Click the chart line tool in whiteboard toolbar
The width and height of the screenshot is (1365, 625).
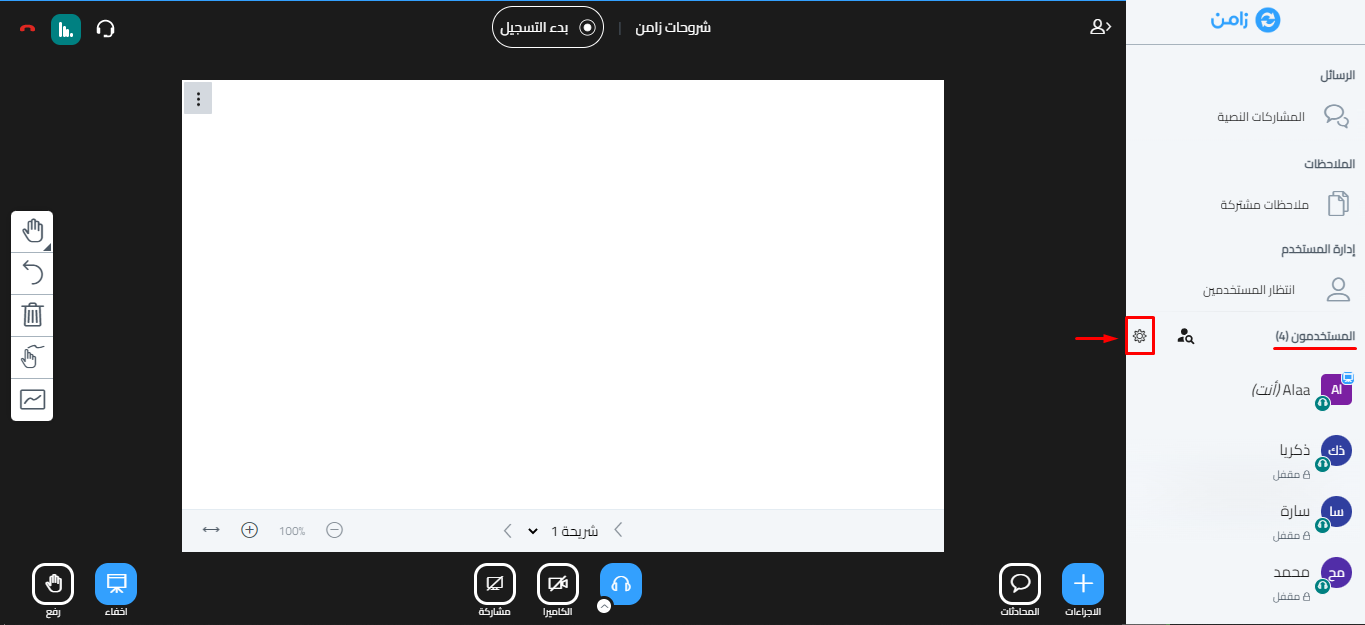coord(32,400)
